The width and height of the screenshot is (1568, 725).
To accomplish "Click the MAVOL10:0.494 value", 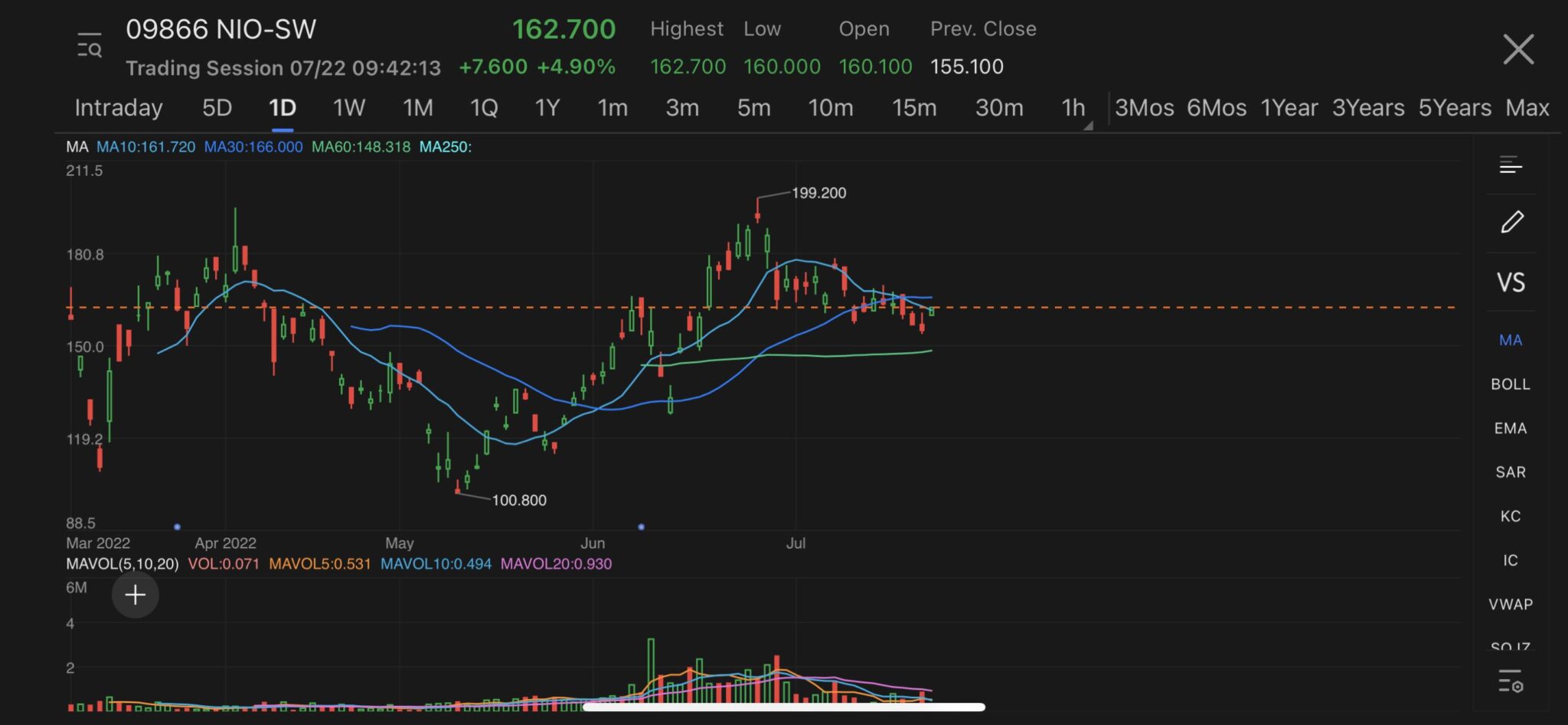I will [x=436, y=564].
